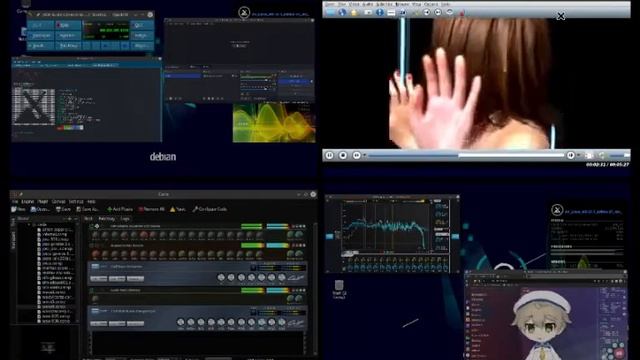
Task: Switch to the Patchbay tab in Carla
Action: click(106, 219)
